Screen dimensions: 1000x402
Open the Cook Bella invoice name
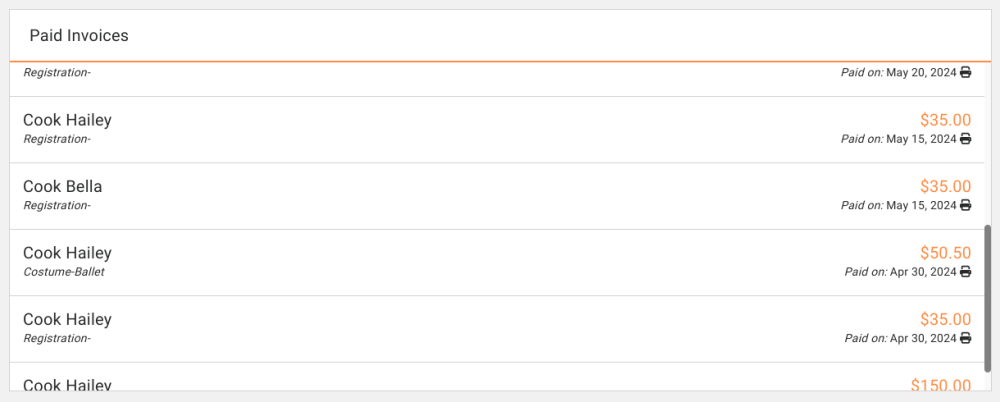pyautogui.click(x=63, y=187)
